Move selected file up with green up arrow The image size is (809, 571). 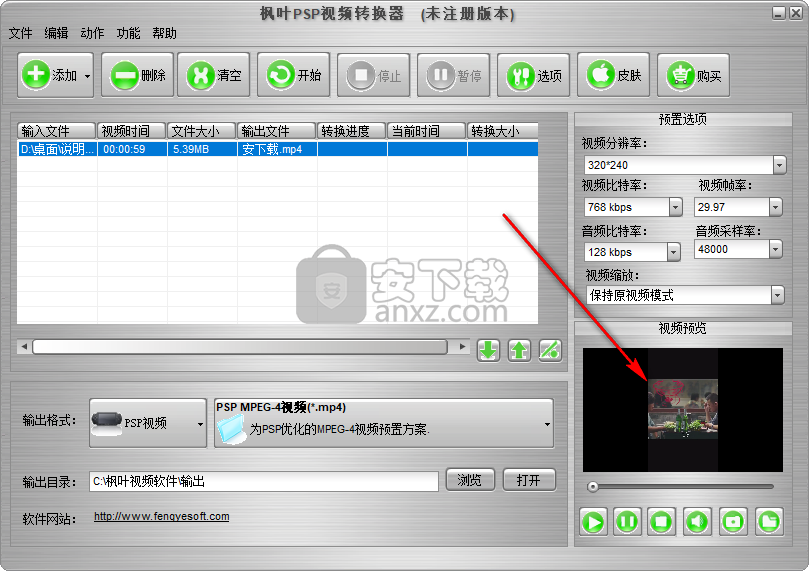(519, 350)
